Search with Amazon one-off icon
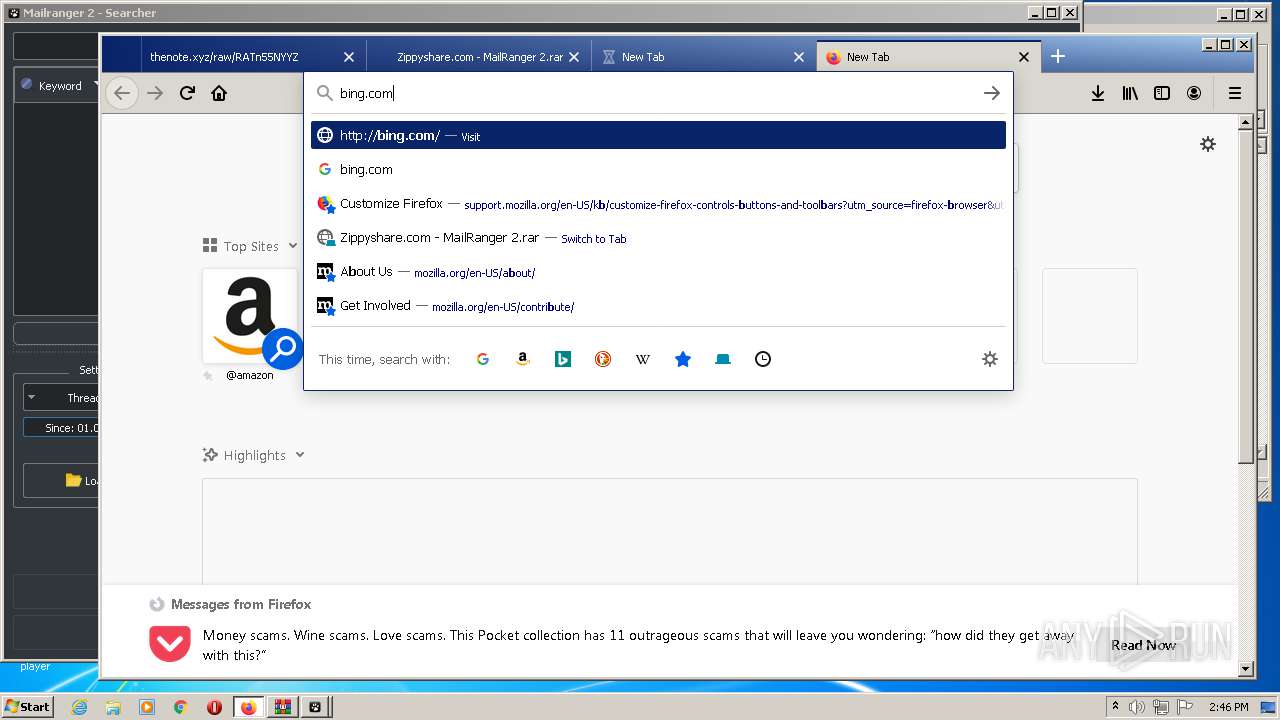Viewport: 1280px width, 720px height. tap(522, 359)
